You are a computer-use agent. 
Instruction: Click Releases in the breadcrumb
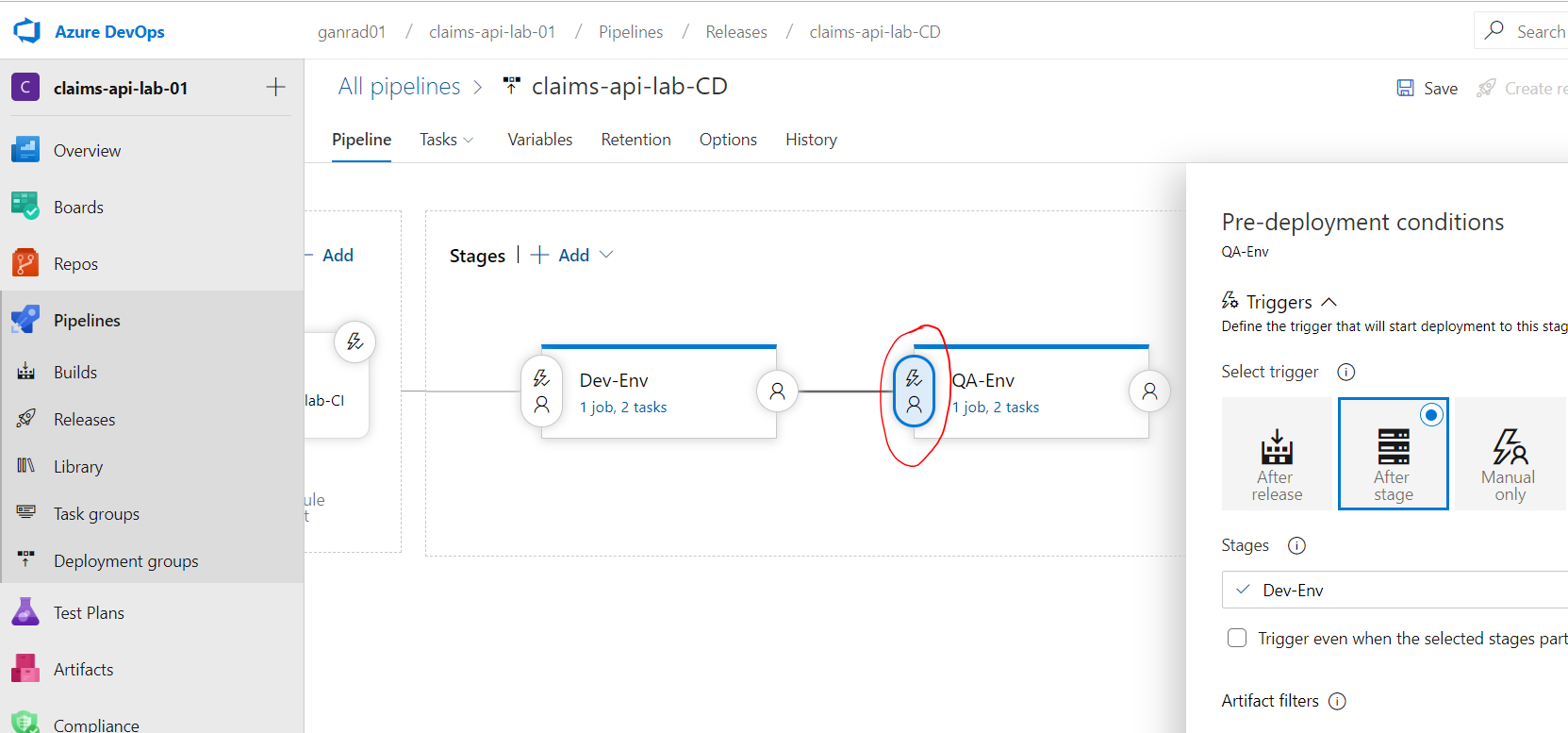pyautogui.click(x=736, y=31)
